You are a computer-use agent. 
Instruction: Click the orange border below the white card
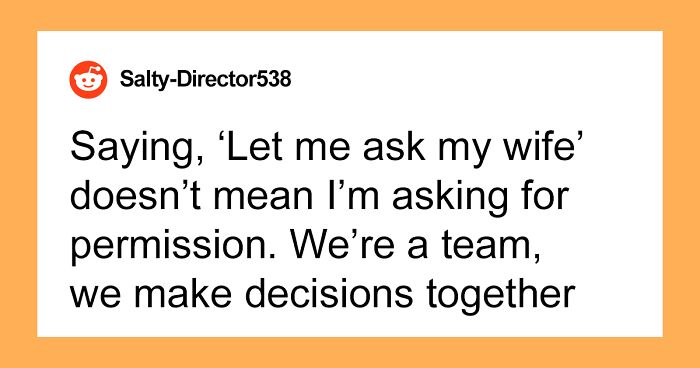coord(350,352)
